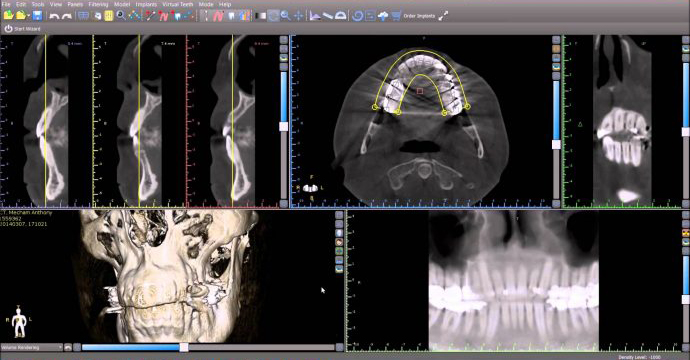690x360 pixels.
Task: Open the File menu
Action: click(6, 4)
